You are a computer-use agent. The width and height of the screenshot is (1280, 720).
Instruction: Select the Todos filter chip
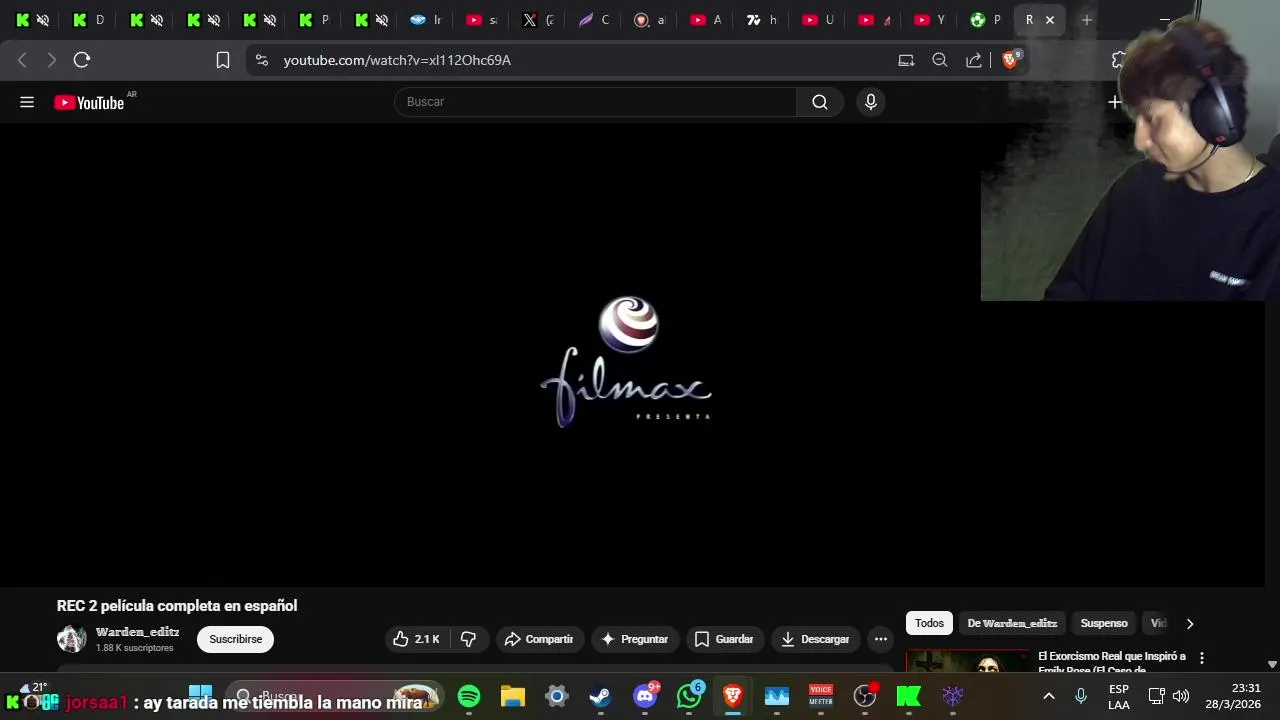point(929,623)
